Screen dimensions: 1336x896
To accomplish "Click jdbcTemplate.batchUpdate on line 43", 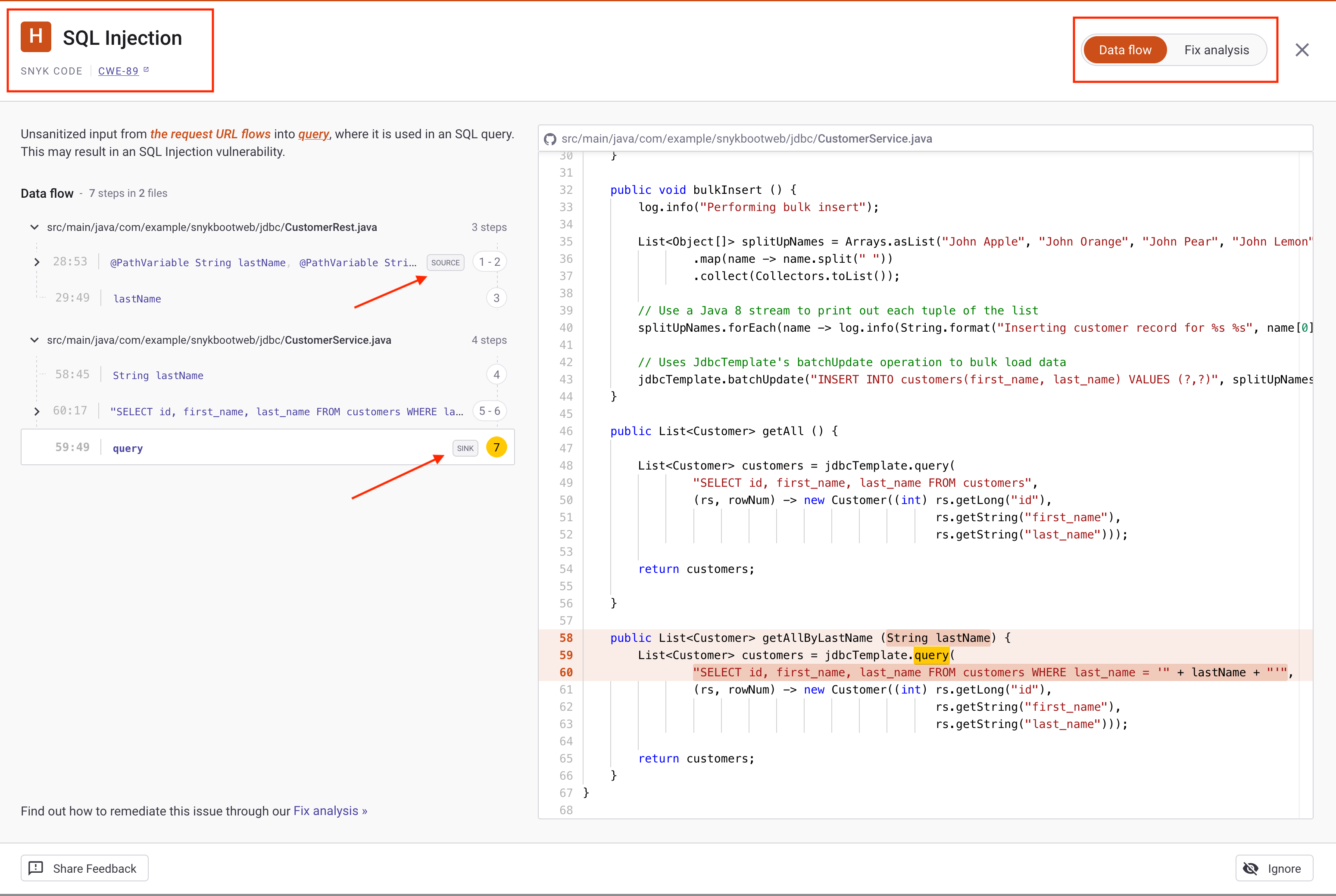I will point(720,380).
